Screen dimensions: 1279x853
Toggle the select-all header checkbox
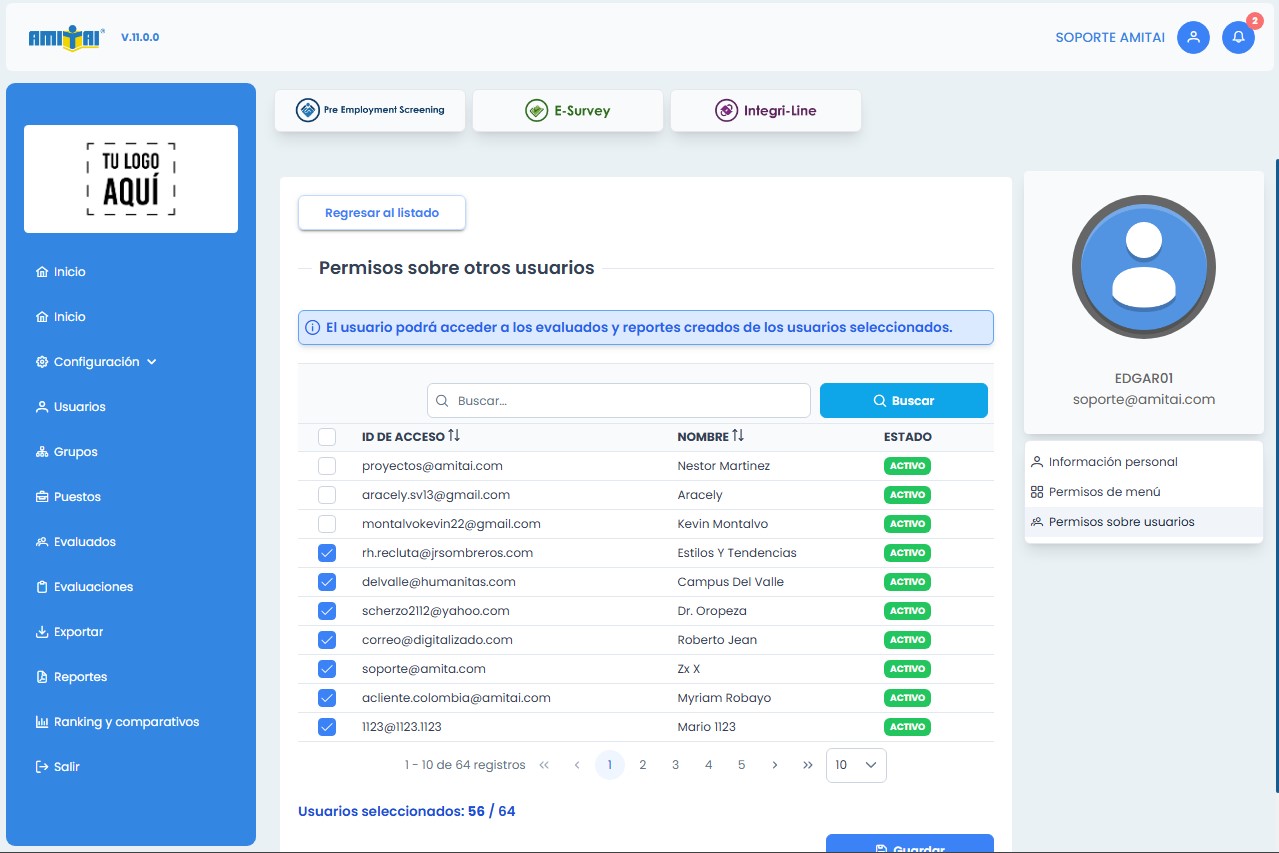point(327,437)
